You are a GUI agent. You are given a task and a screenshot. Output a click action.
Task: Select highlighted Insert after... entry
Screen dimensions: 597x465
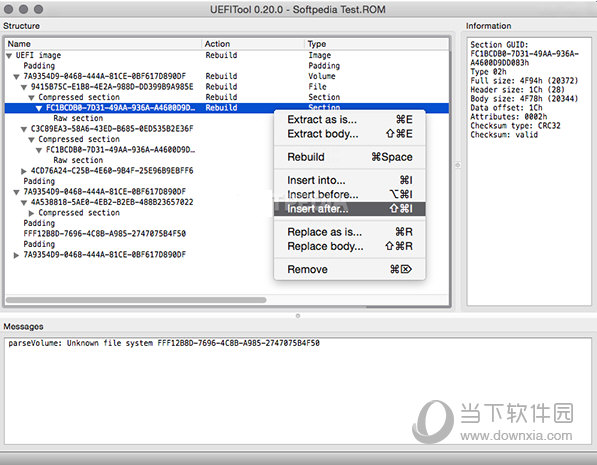click(x=350, y=209)
